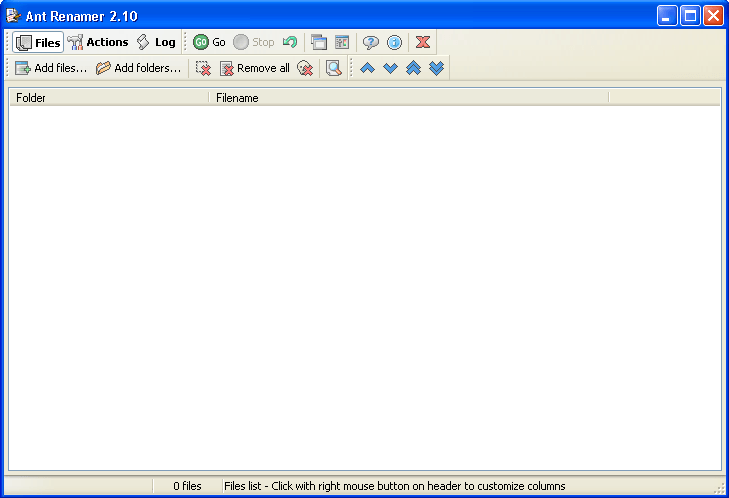Minimize the Ant Renamer window
The width and height of the screenshot is (729, 498).
(x=667, y=16)
